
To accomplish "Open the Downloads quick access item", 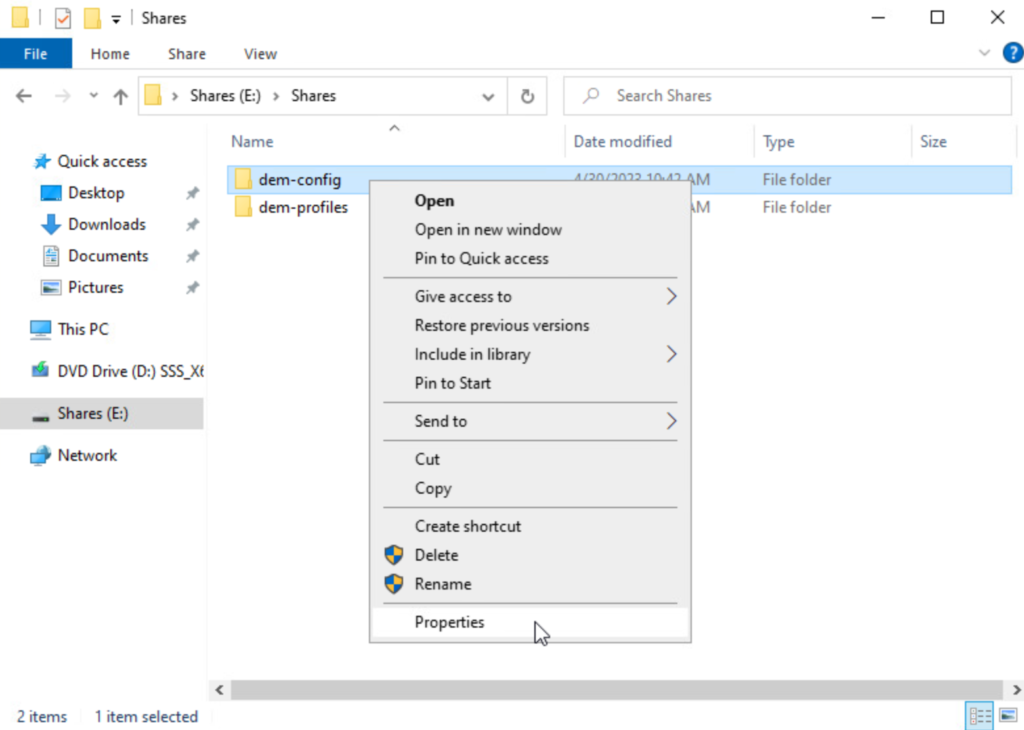I will (x=106, y=224).
